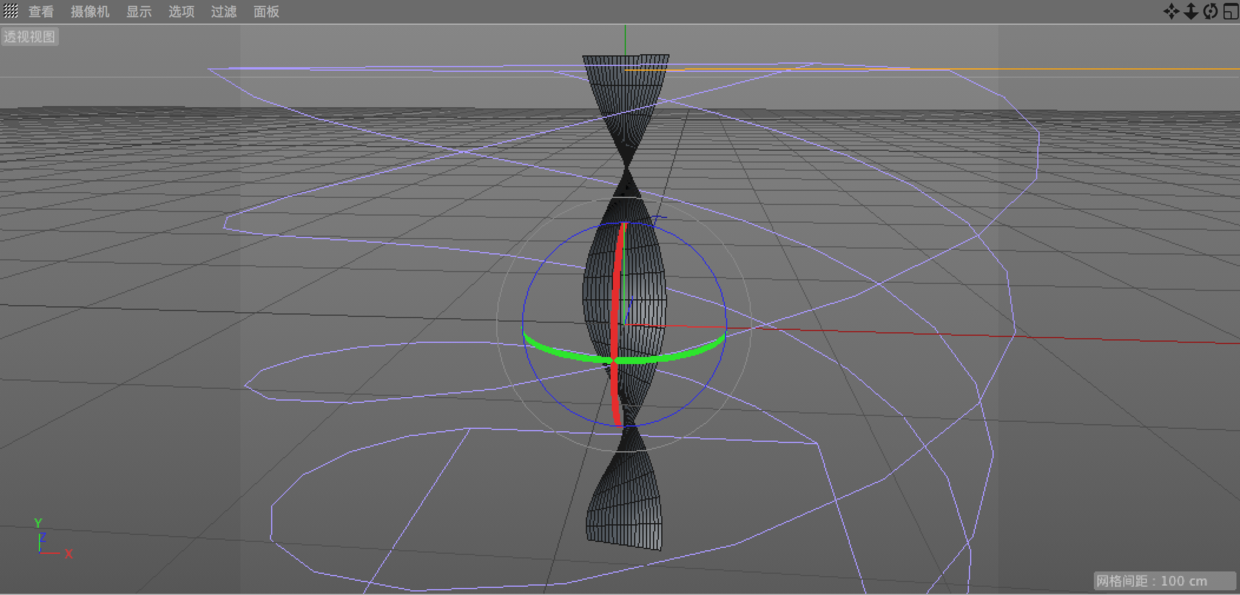Open the 摄像机 (Camera) menu
The image size is (1240, 595).
(x=90, y=12)
